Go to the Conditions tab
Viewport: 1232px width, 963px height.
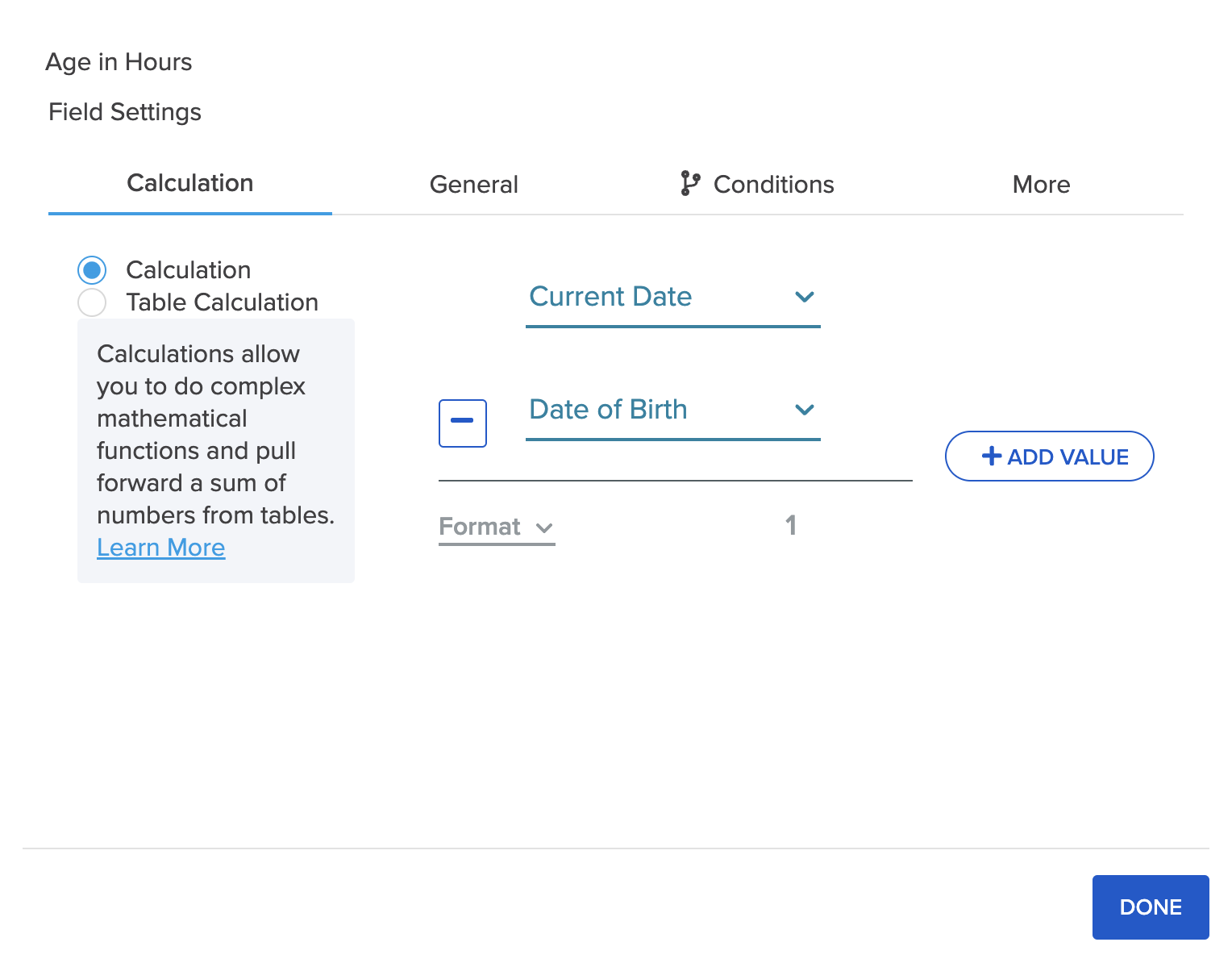pos(772,185)
